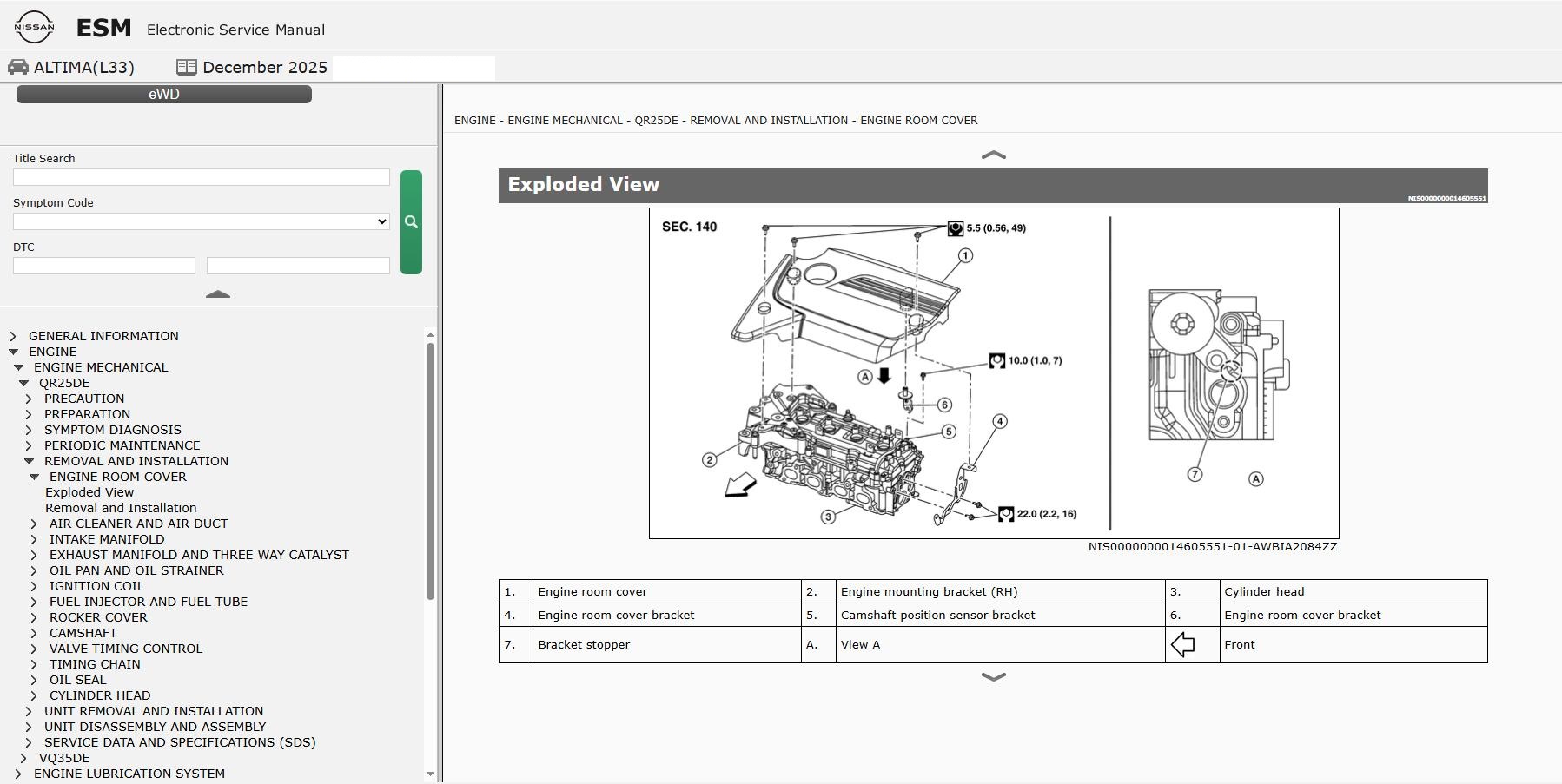This screenshot has width=1562, height=784.
Task: Open Exploded View tree entry
Action: point(89,492)
